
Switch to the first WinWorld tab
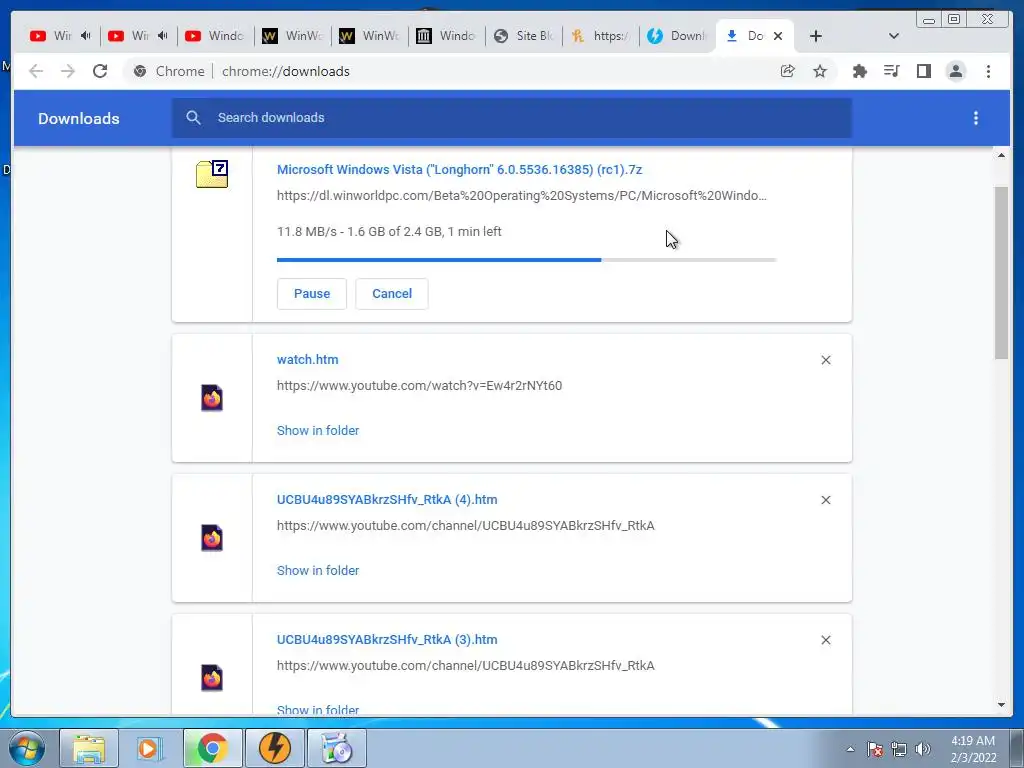tap(291, 36)
